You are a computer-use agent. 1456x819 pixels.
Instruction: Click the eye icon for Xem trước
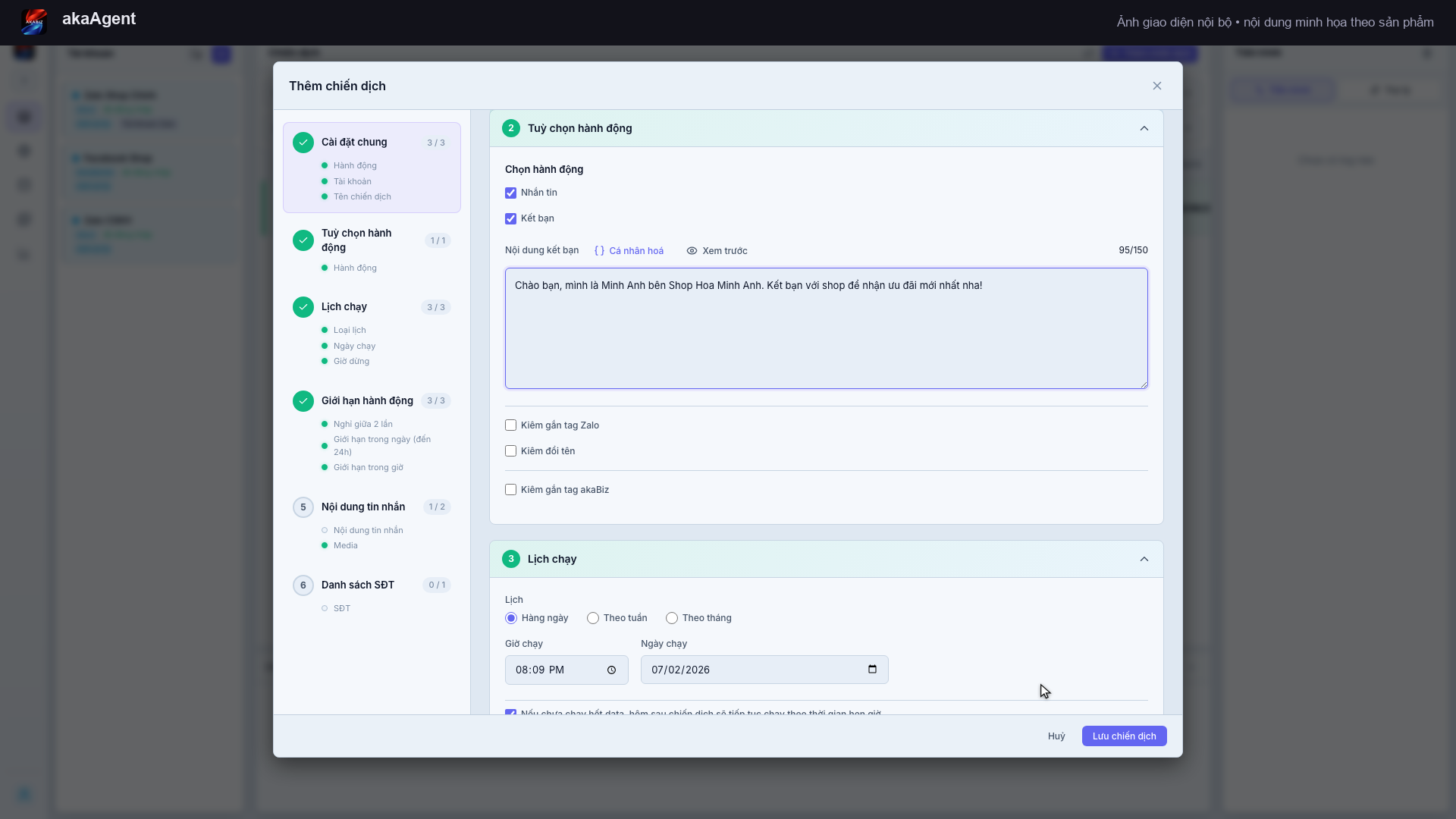692,251
